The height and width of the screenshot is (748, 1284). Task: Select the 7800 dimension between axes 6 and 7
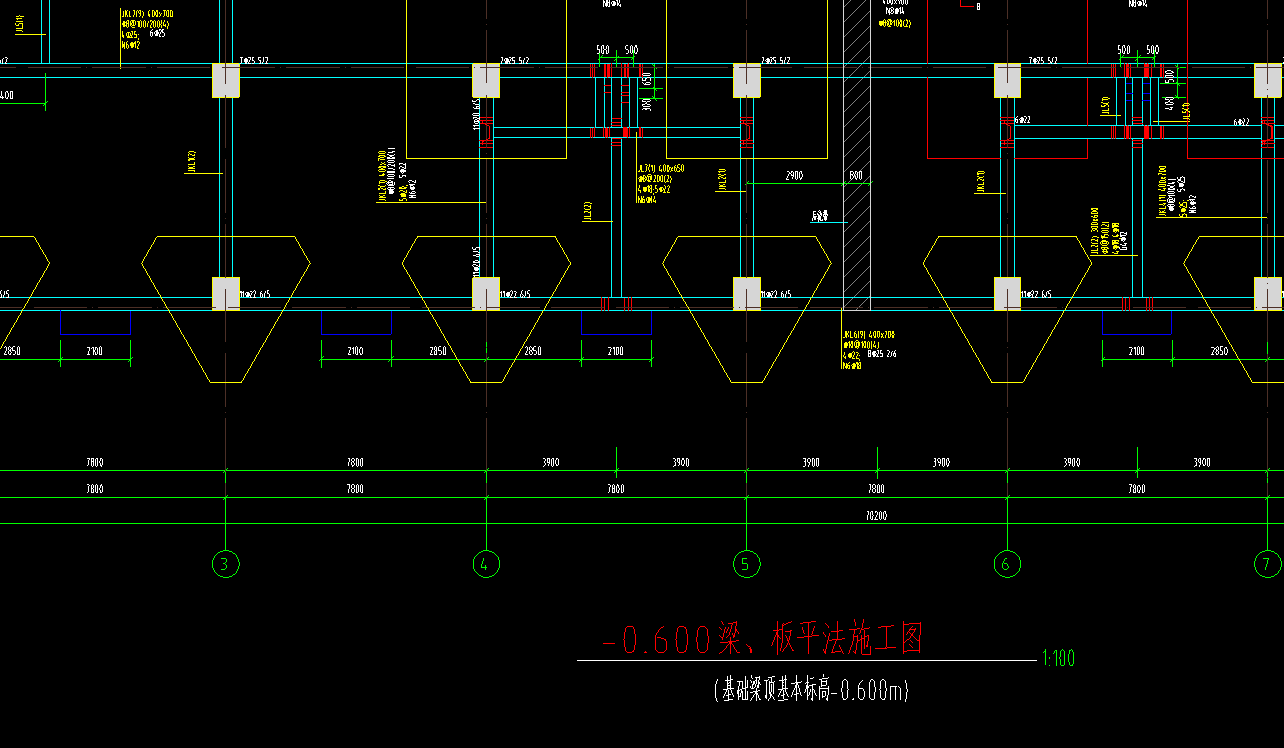click(x=1137, y=489)
